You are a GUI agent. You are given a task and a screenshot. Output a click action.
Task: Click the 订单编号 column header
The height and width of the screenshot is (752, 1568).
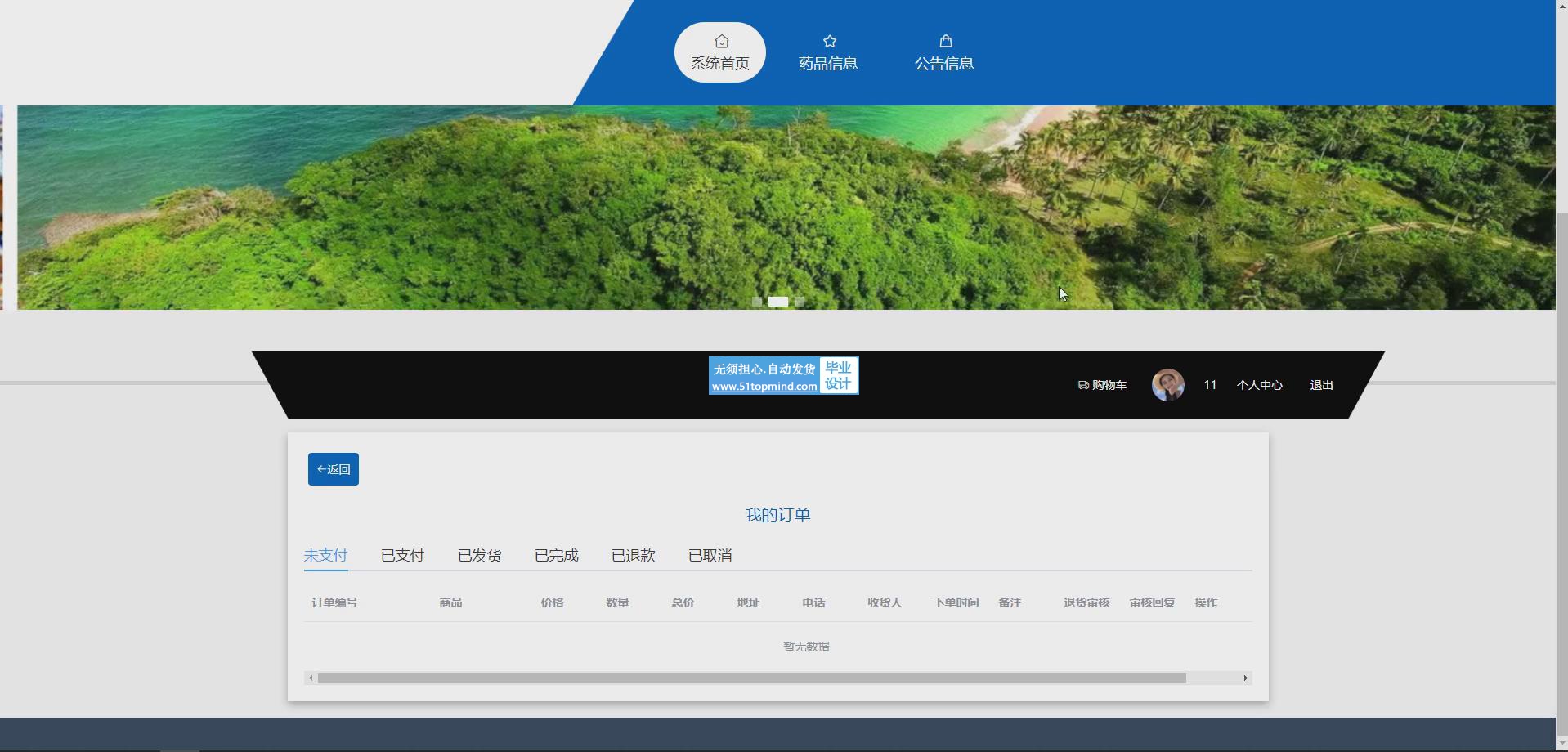click(x=334, y=602)
